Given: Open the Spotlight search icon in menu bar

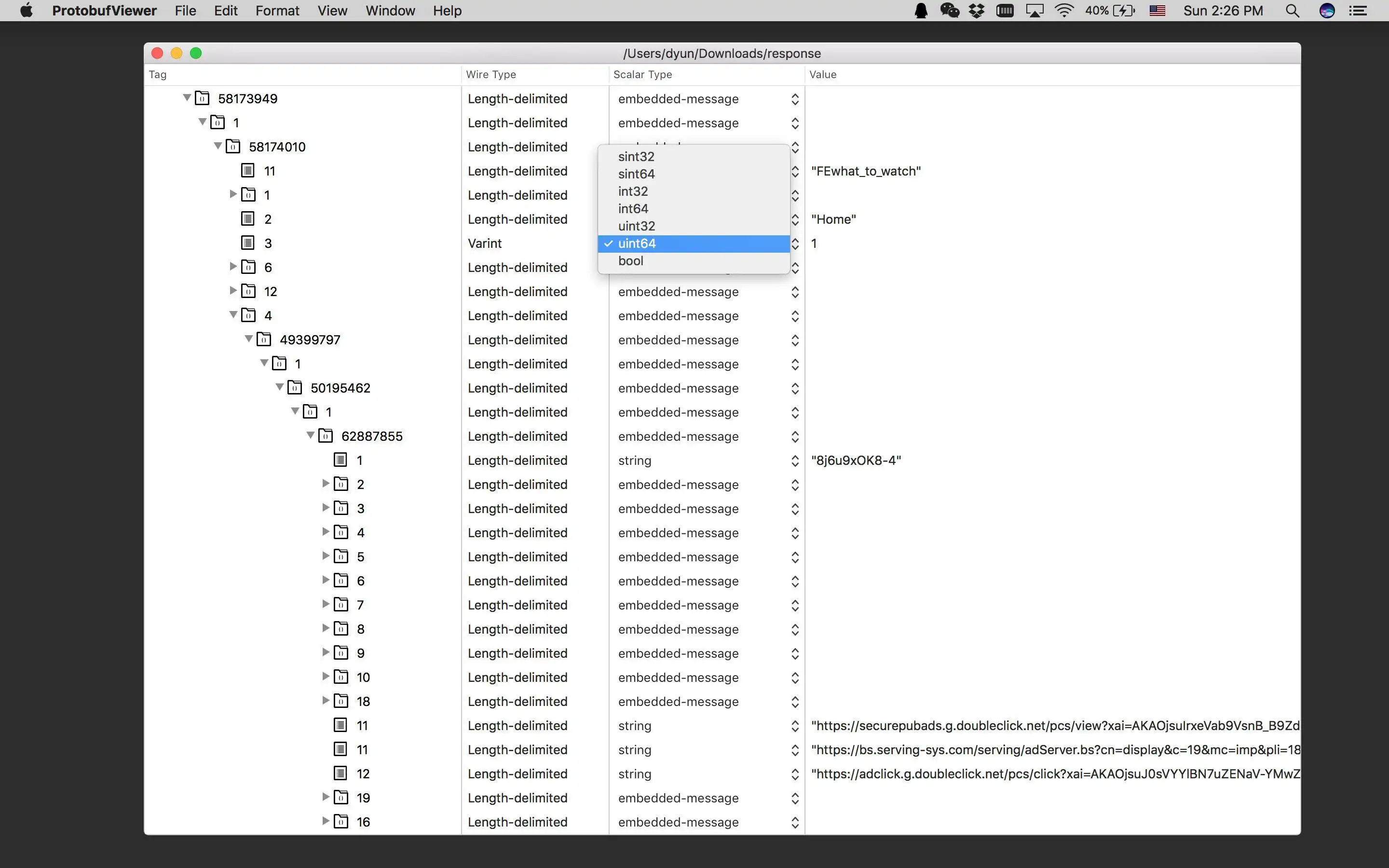Looking at the screenshot, I should [1292, 11].
